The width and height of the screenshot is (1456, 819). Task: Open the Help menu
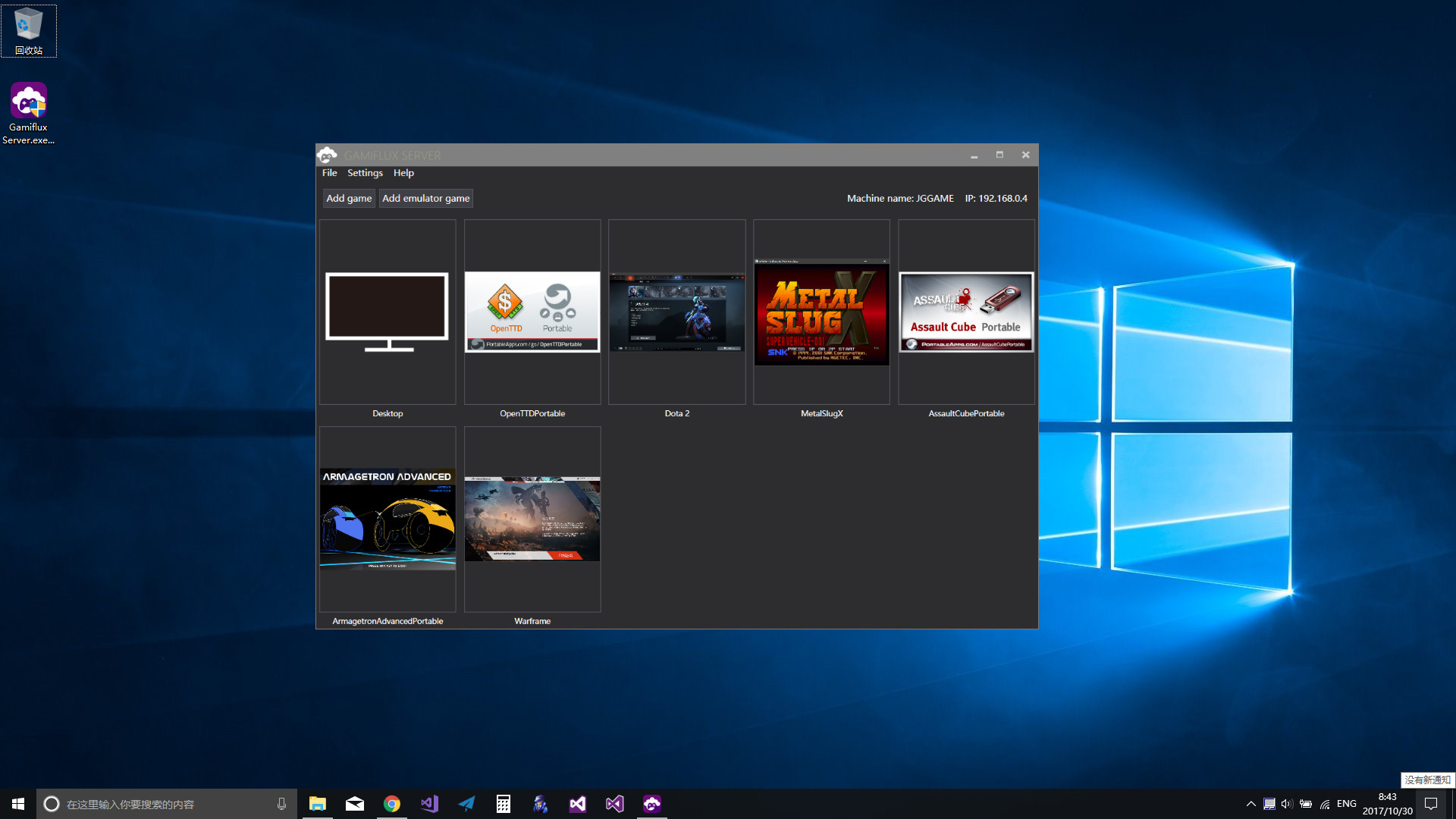(x=403, y=173)
